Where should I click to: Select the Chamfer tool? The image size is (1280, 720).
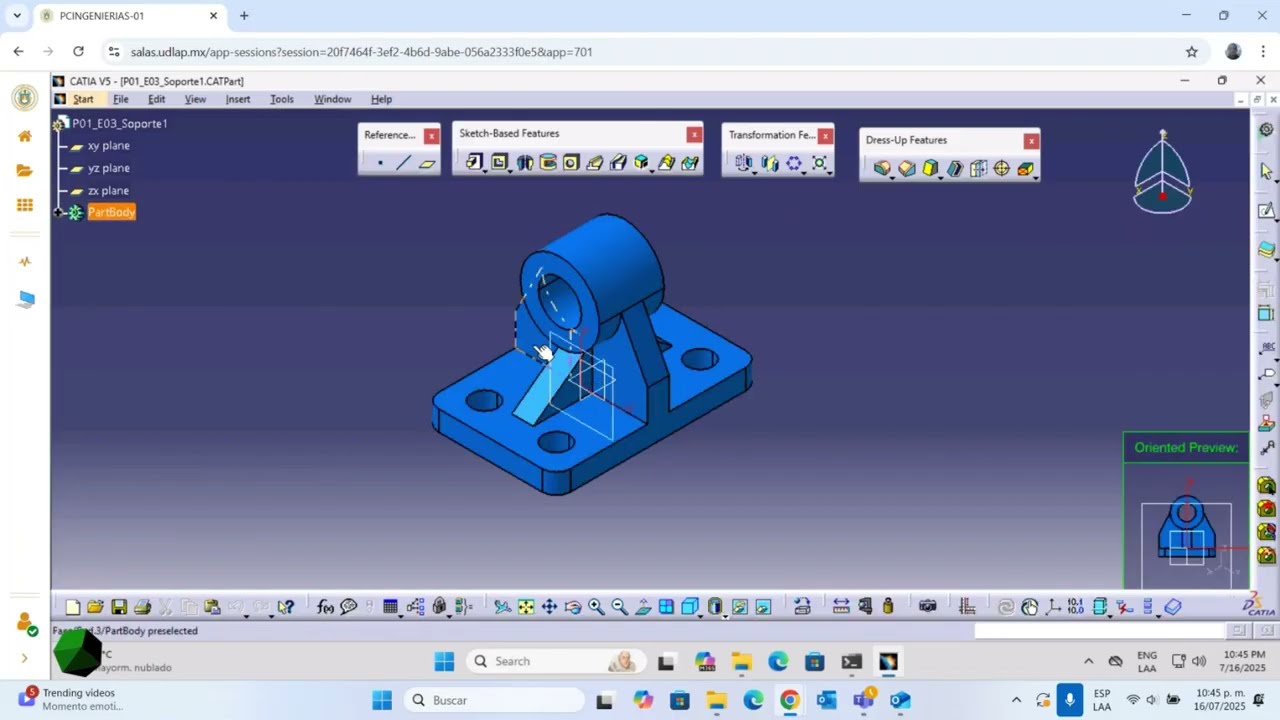907,168
